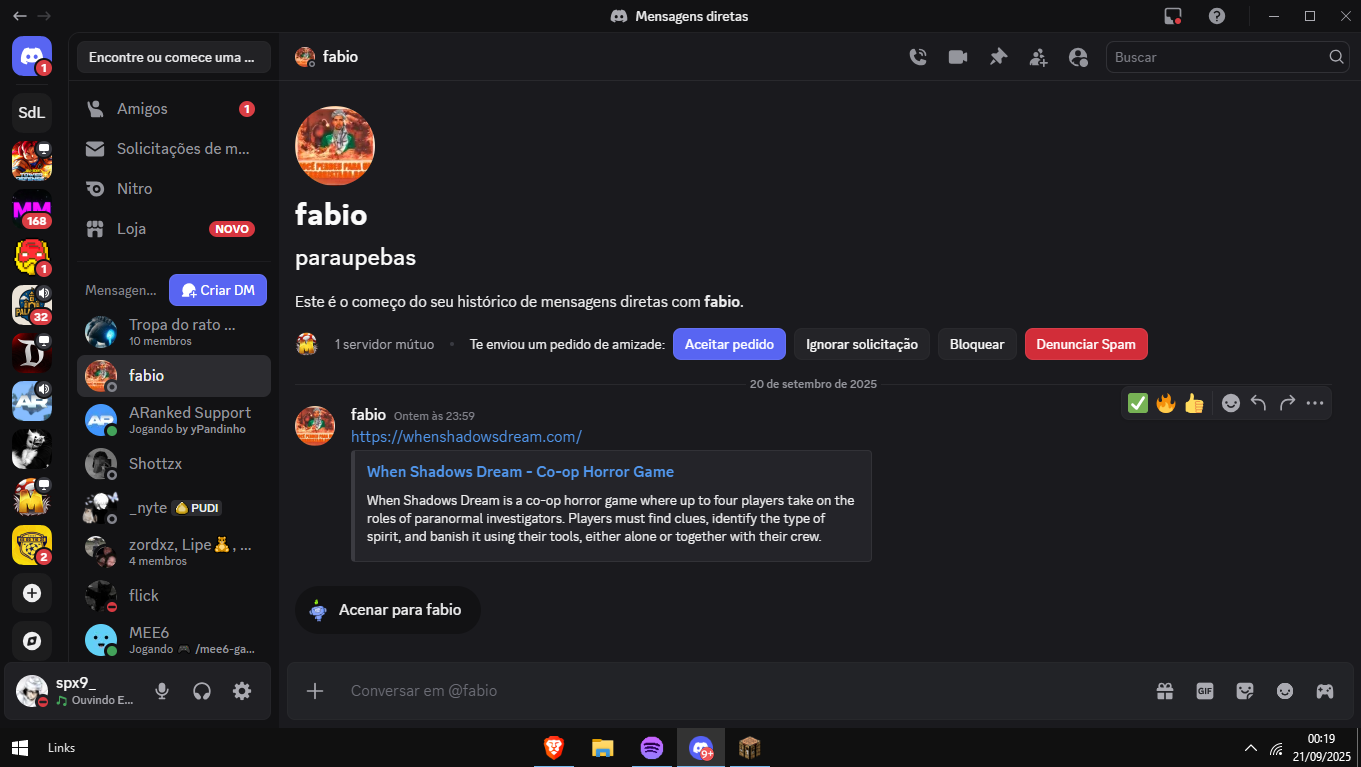Open the Discord inbox icon in the title bar
This screenshot has width=1361, height=767.
pos(1173,16)
